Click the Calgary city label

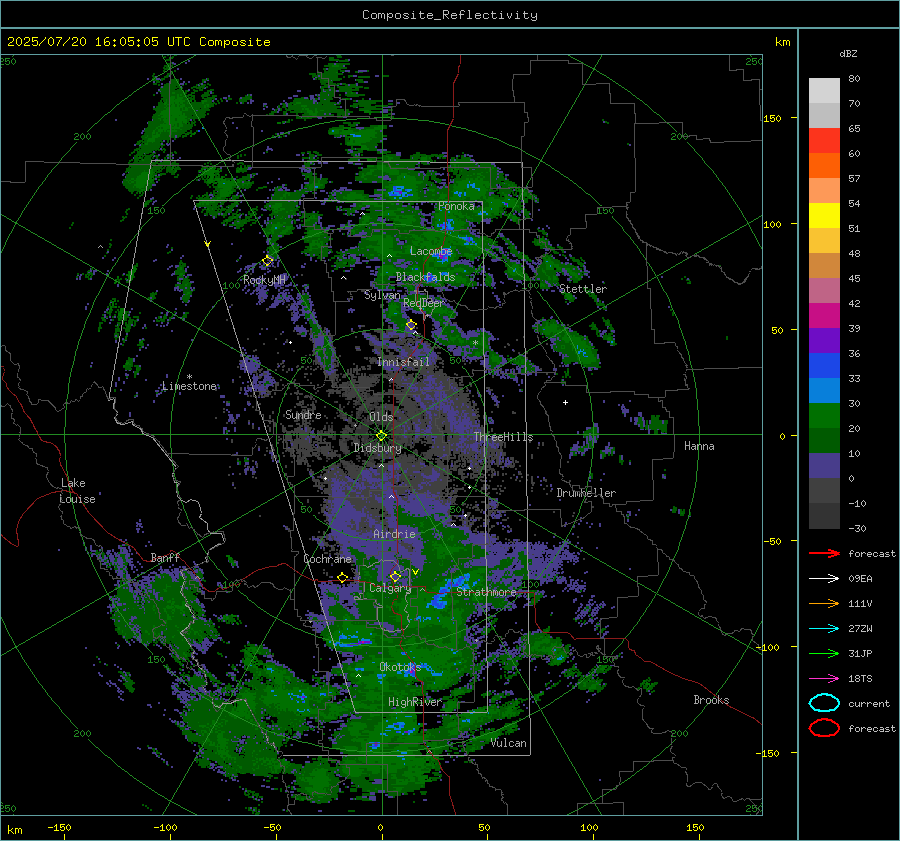[x=390, y=588]
